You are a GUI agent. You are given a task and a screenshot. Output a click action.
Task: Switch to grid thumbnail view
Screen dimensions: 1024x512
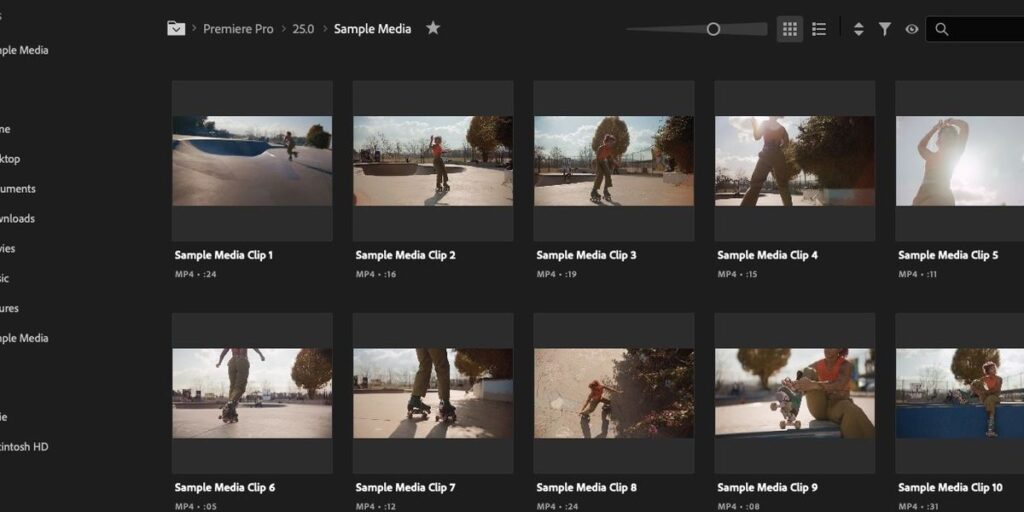click(x=790, y=29)
